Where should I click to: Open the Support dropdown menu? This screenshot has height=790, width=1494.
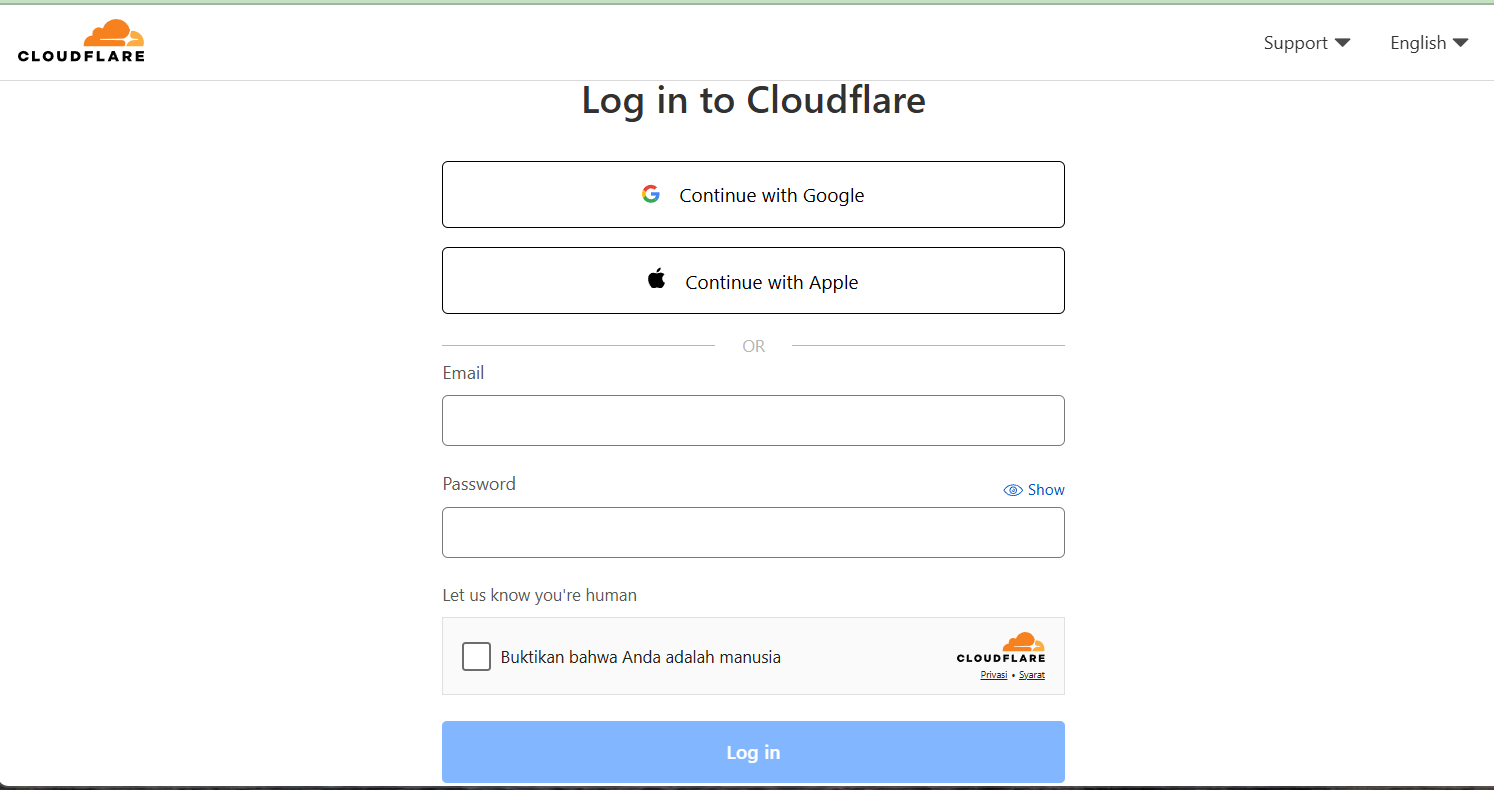click(1306, 43)
